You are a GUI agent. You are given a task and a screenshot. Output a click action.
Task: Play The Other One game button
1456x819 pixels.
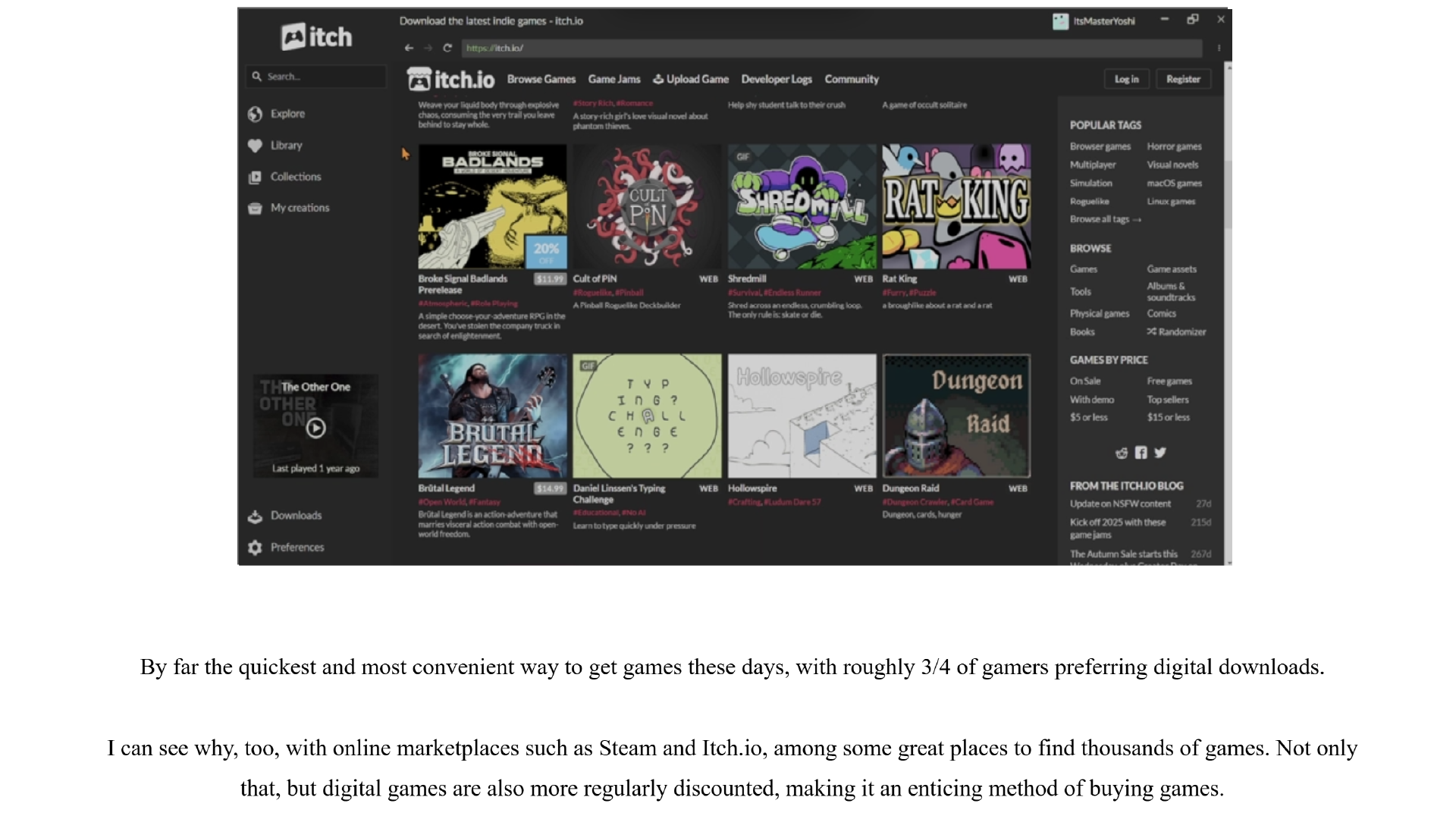(315, 428)
